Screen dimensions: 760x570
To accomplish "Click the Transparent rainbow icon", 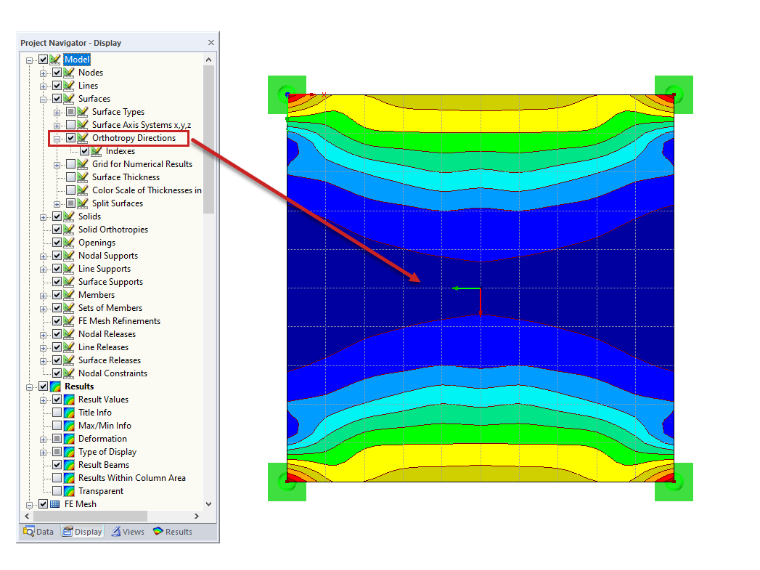I will [x=69, y=491].
